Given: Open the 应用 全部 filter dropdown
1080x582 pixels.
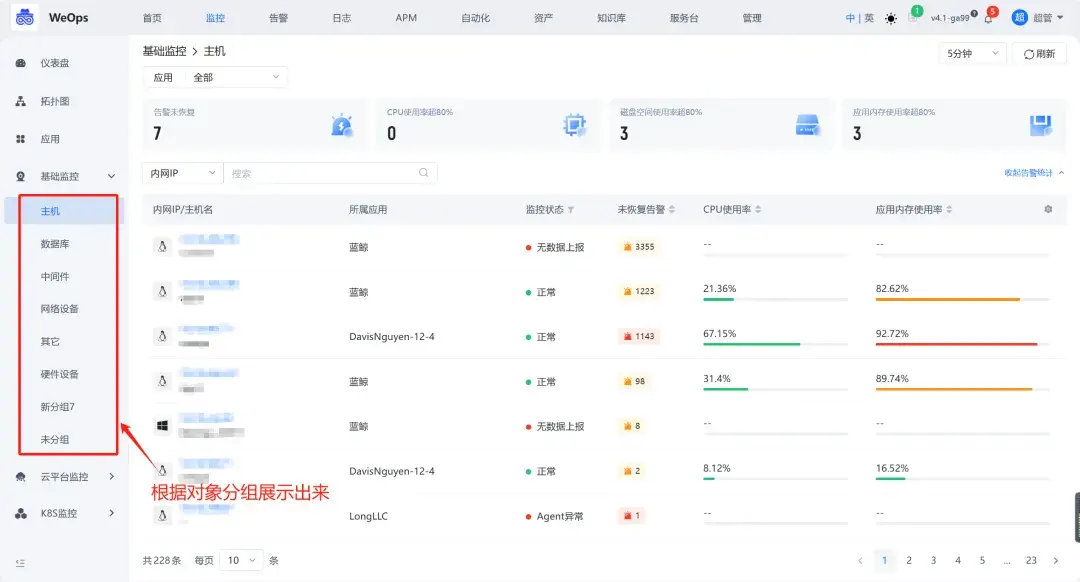Looking at the screenshot, I should (215, 77).
